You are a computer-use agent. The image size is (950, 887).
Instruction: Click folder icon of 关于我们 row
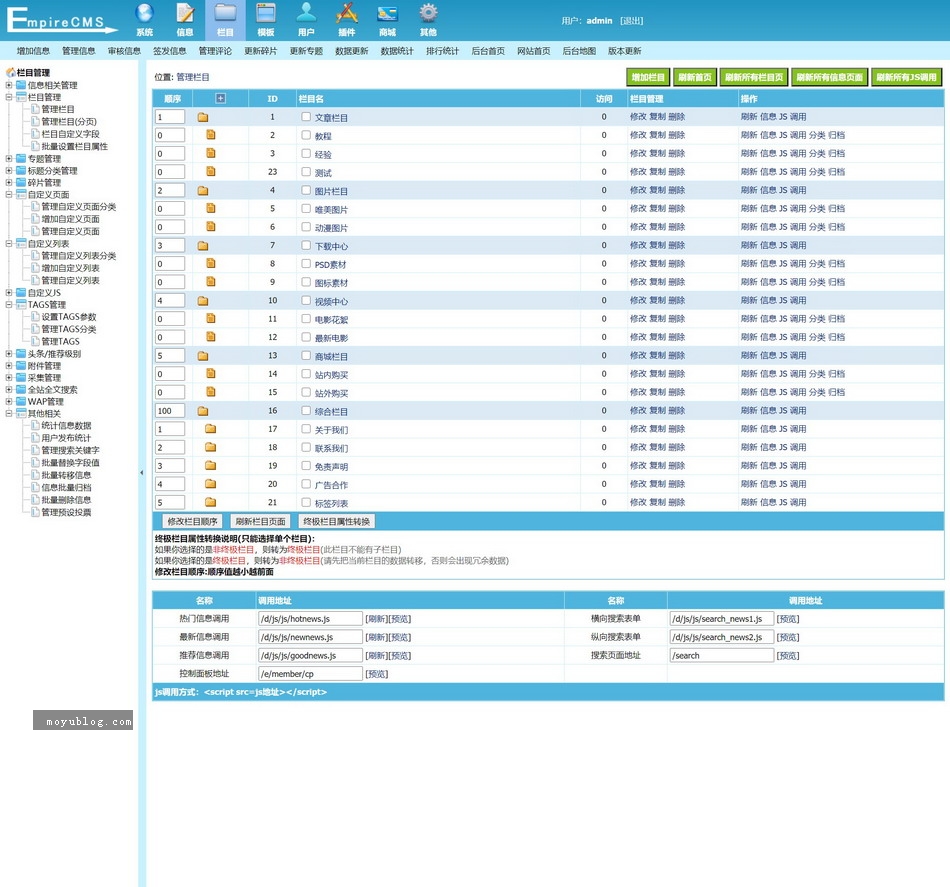[x=210, y=428]
